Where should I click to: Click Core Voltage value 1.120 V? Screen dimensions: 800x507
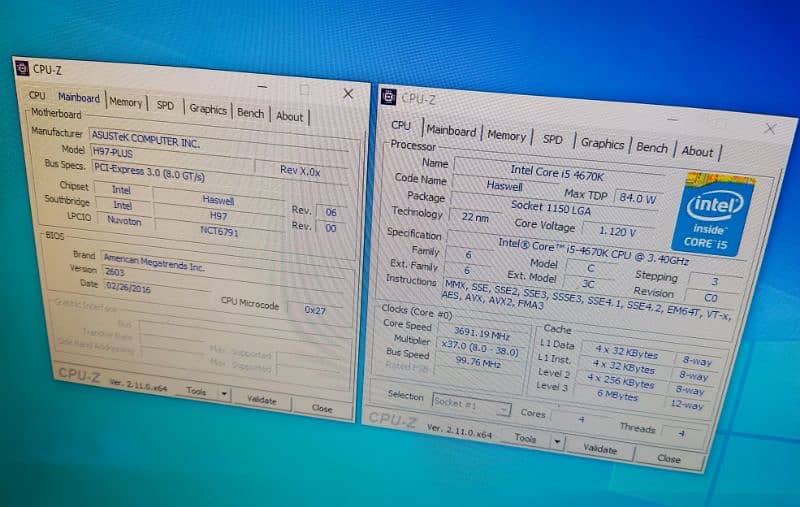(617, 232)
